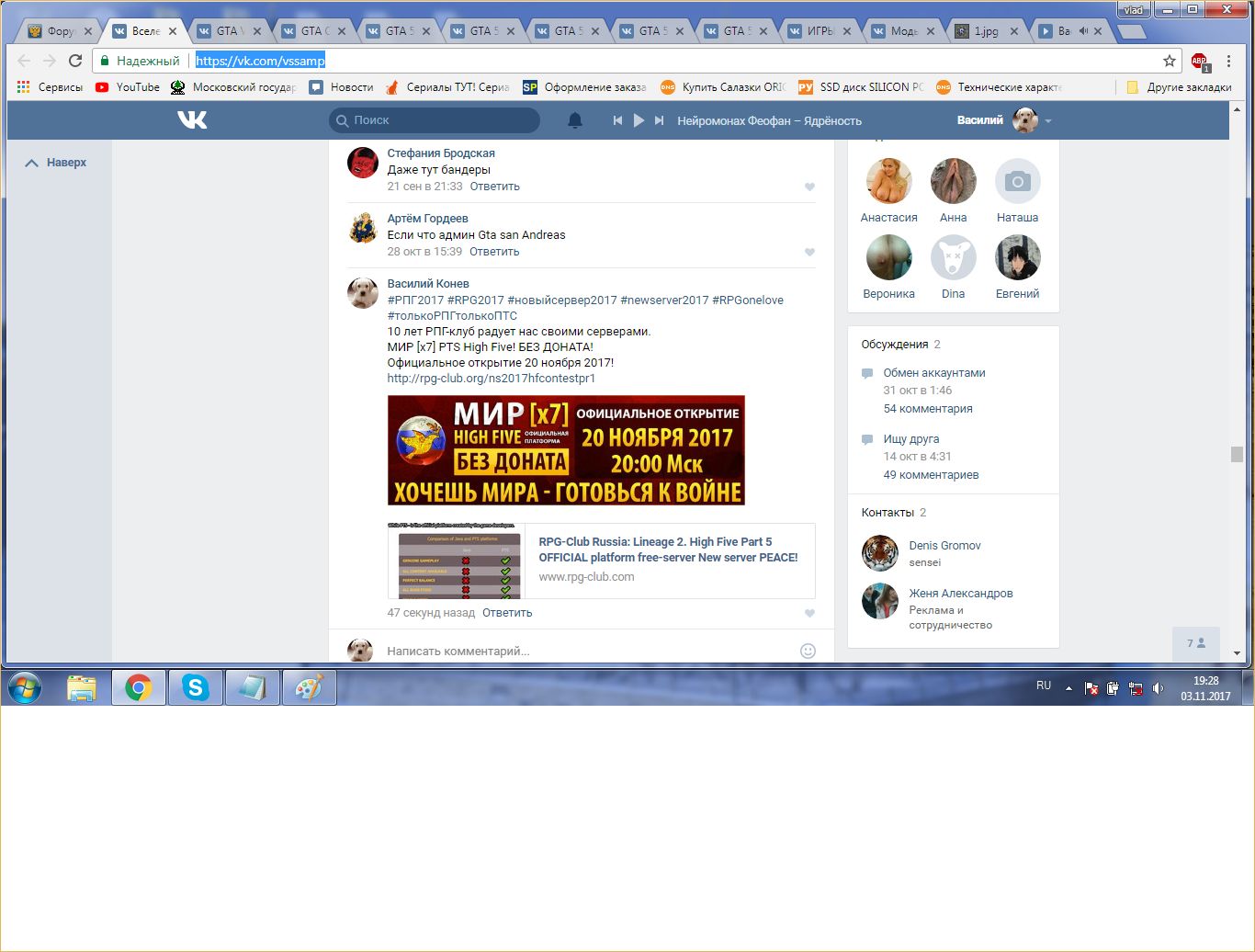Open Евгений's member avatar
This screenshot has height=952, width=1255.
[1018, 258]
